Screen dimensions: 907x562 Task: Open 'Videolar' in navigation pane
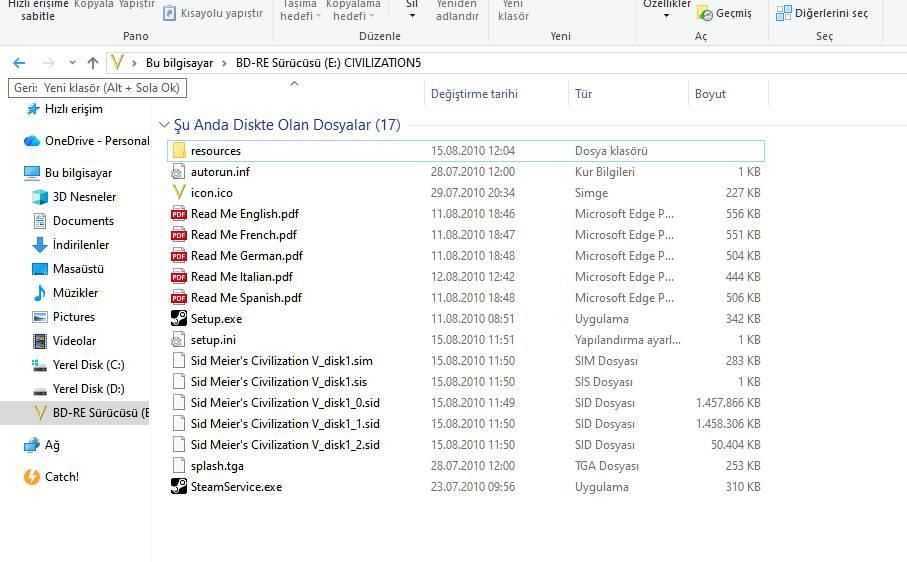click(64, 341)
